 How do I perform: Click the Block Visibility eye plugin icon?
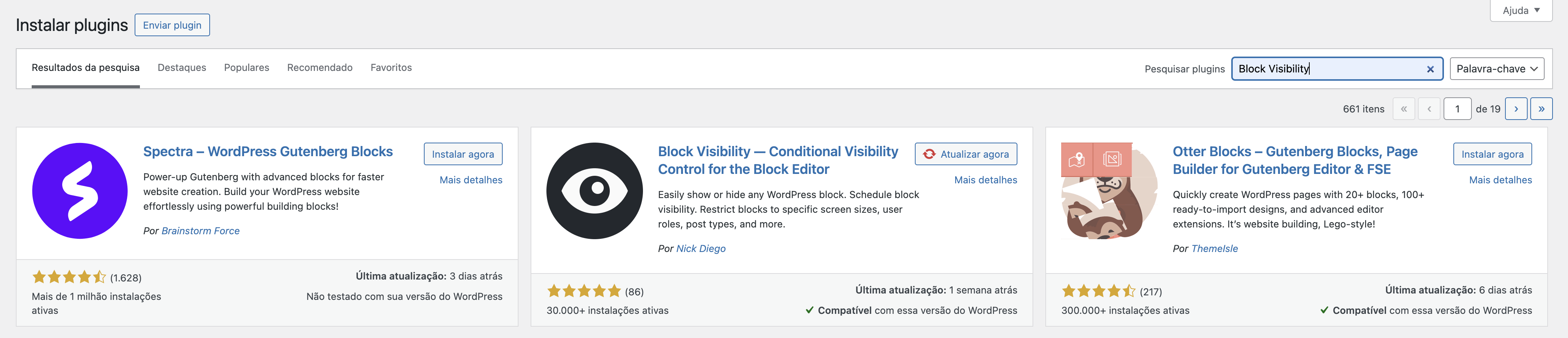(x=595, y=191)
